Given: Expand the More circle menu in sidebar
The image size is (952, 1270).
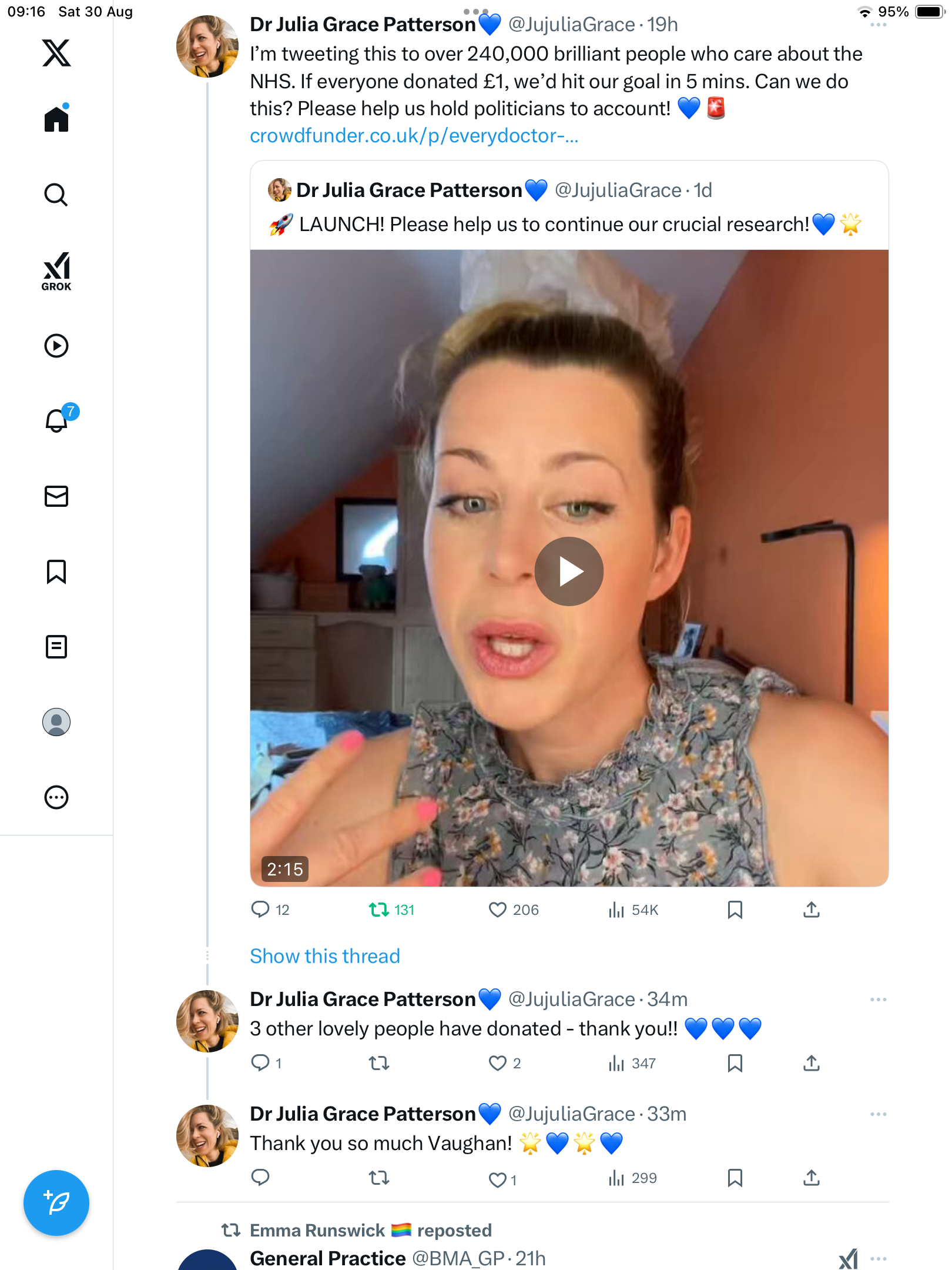Looking at the screenshot, I should (56, 797).
